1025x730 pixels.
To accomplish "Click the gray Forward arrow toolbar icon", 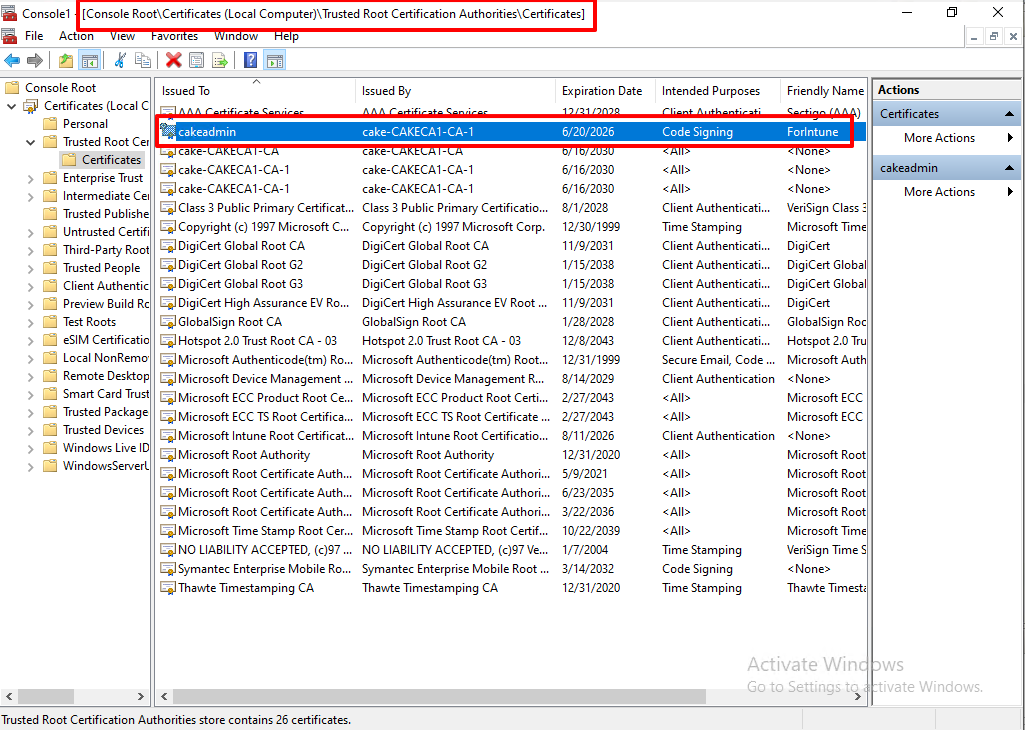I will pos(35,61).
